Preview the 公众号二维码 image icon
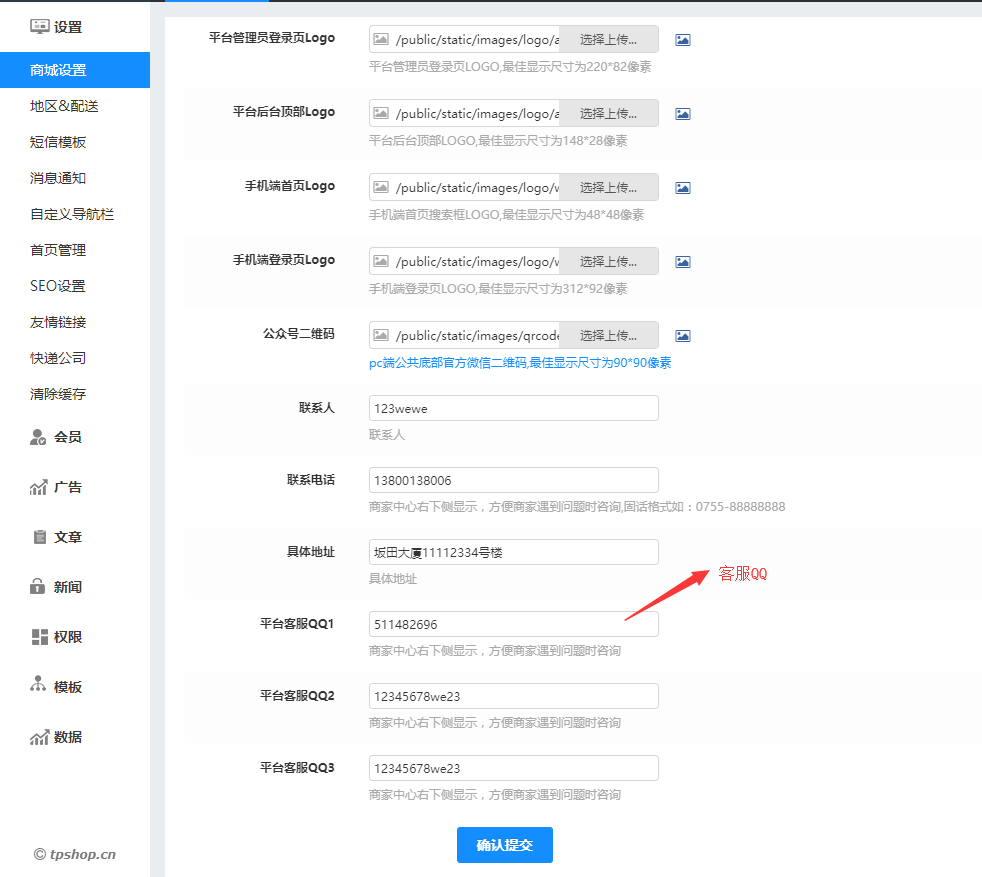Screen dimensions: 982x877 (682, 335)
